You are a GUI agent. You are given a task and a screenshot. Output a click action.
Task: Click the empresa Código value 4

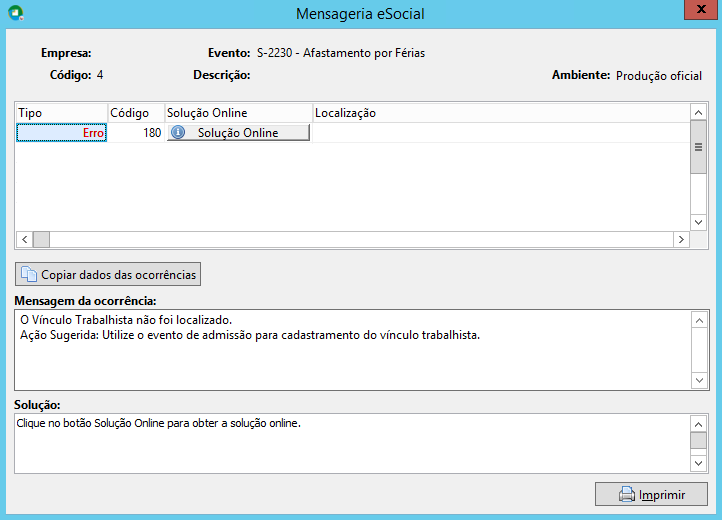pyautogui.click(x=100, y=75)
